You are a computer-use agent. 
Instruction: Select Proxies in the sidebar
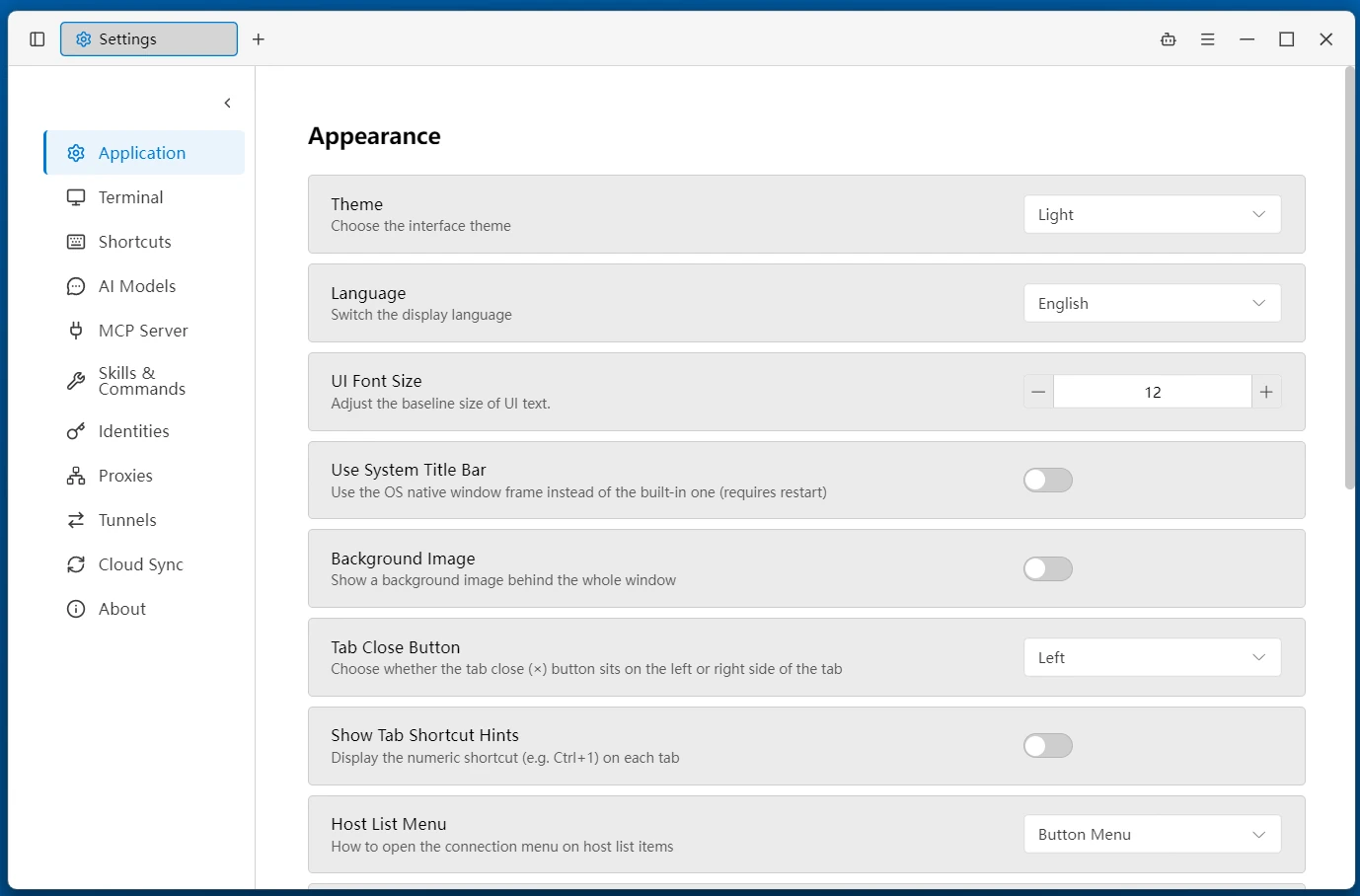click(x=144, y=476)
